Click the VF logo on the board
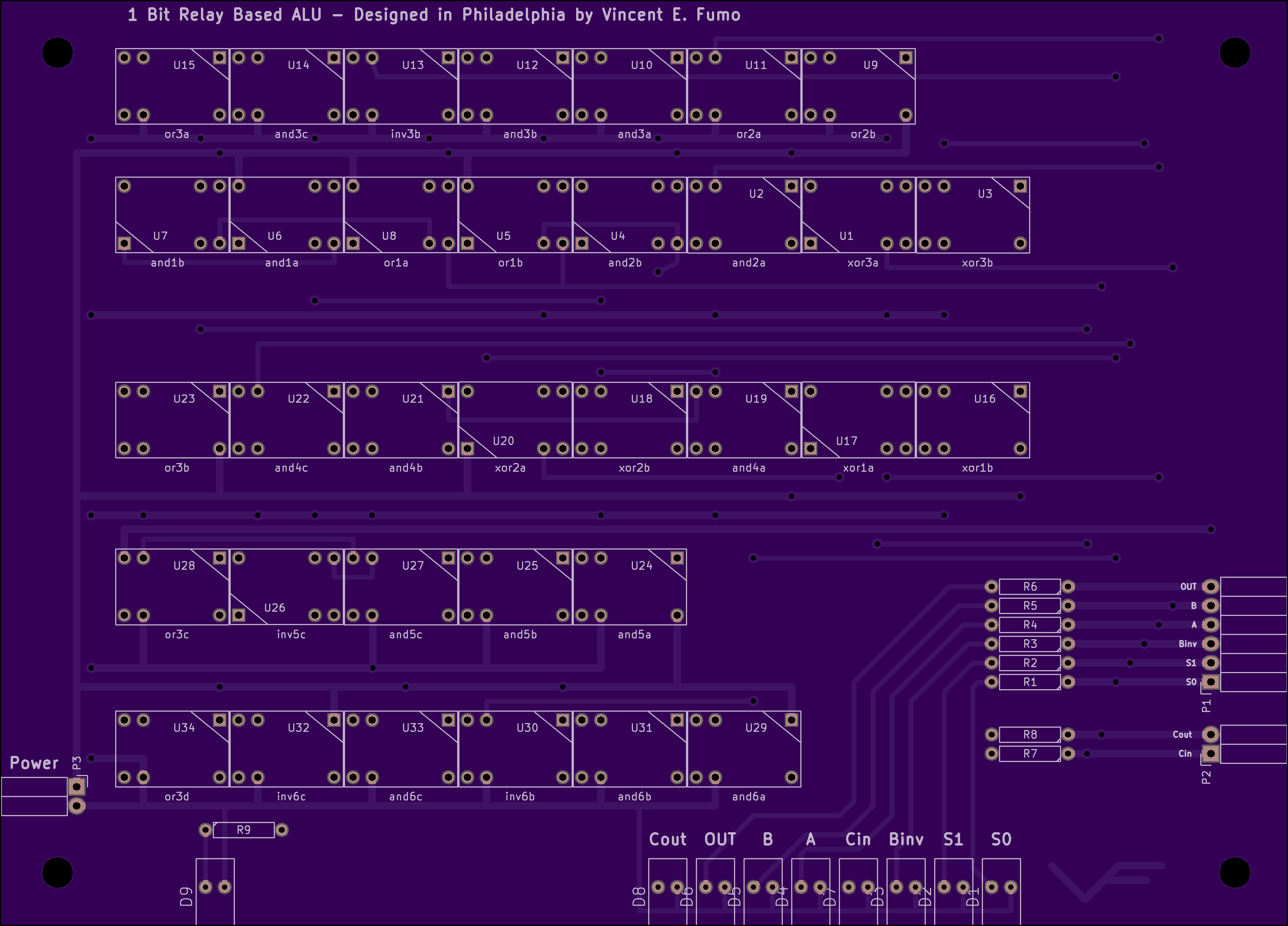Screen dimensions: 1288x926 tap(1106, 882)
